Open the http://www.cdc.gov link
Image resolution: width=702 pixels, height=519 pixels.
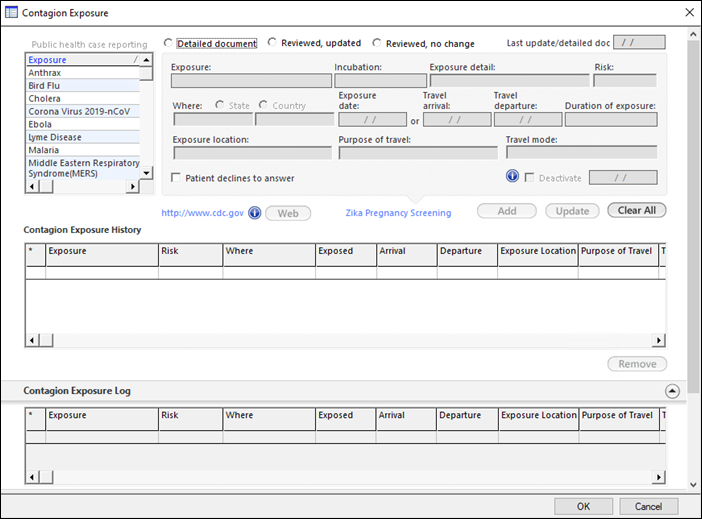(x=202, y=213)
